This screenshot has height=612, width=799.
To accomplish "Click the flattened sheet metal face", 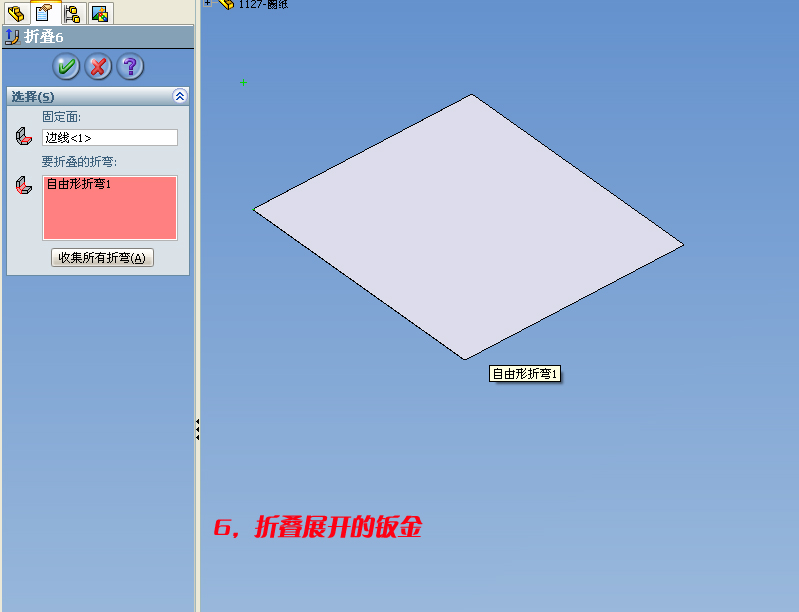I will (x=469, y=227).
